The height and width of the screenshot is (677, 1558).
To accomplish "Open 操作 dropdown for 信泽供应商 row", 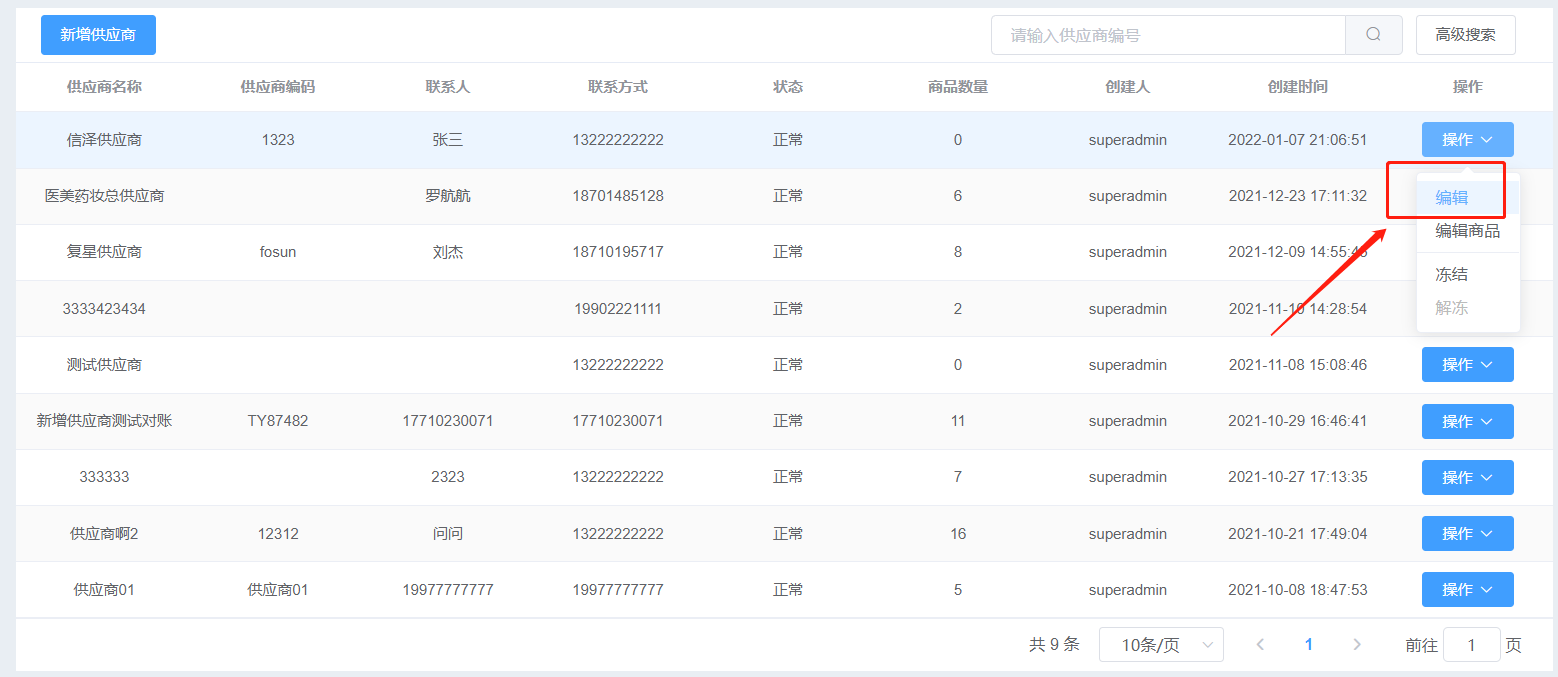I will [1467, 140].
